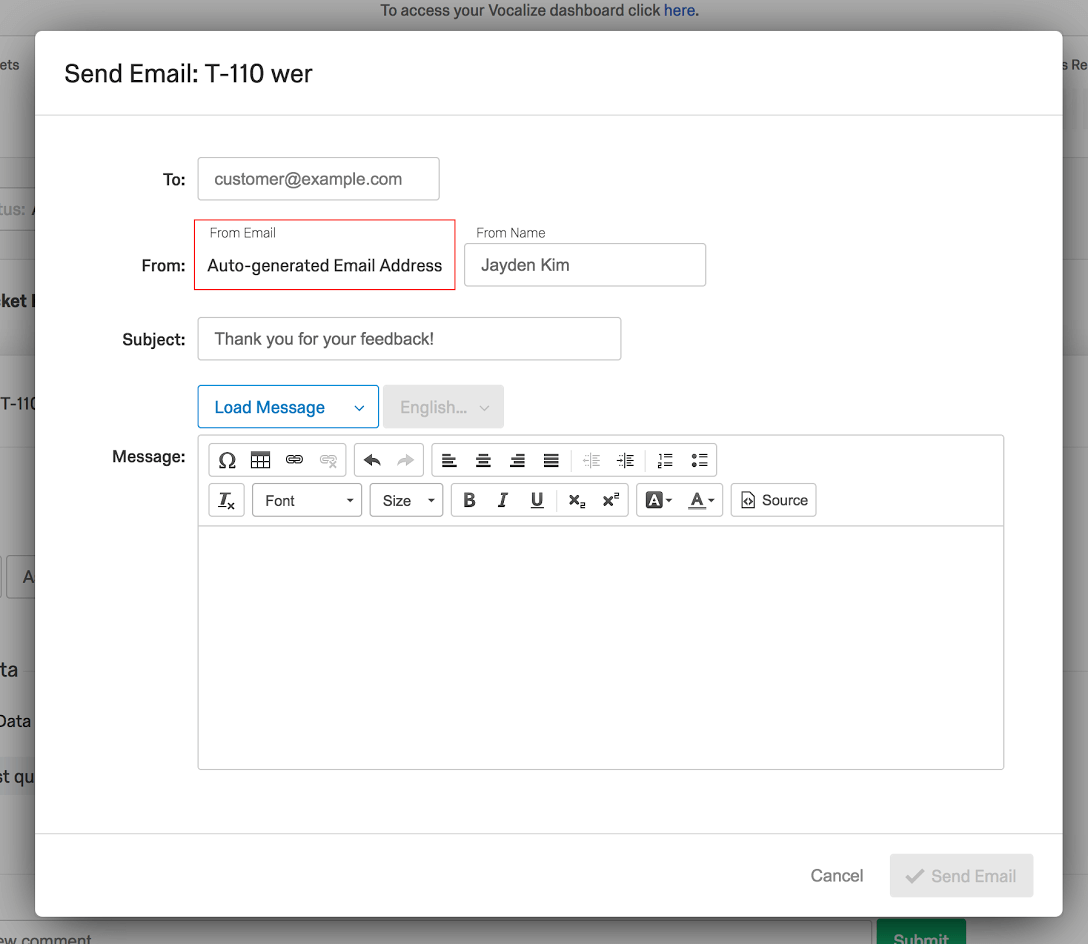Toggle underline formatting
Viewport: 1088px width, 944px height.
(537, 500)
